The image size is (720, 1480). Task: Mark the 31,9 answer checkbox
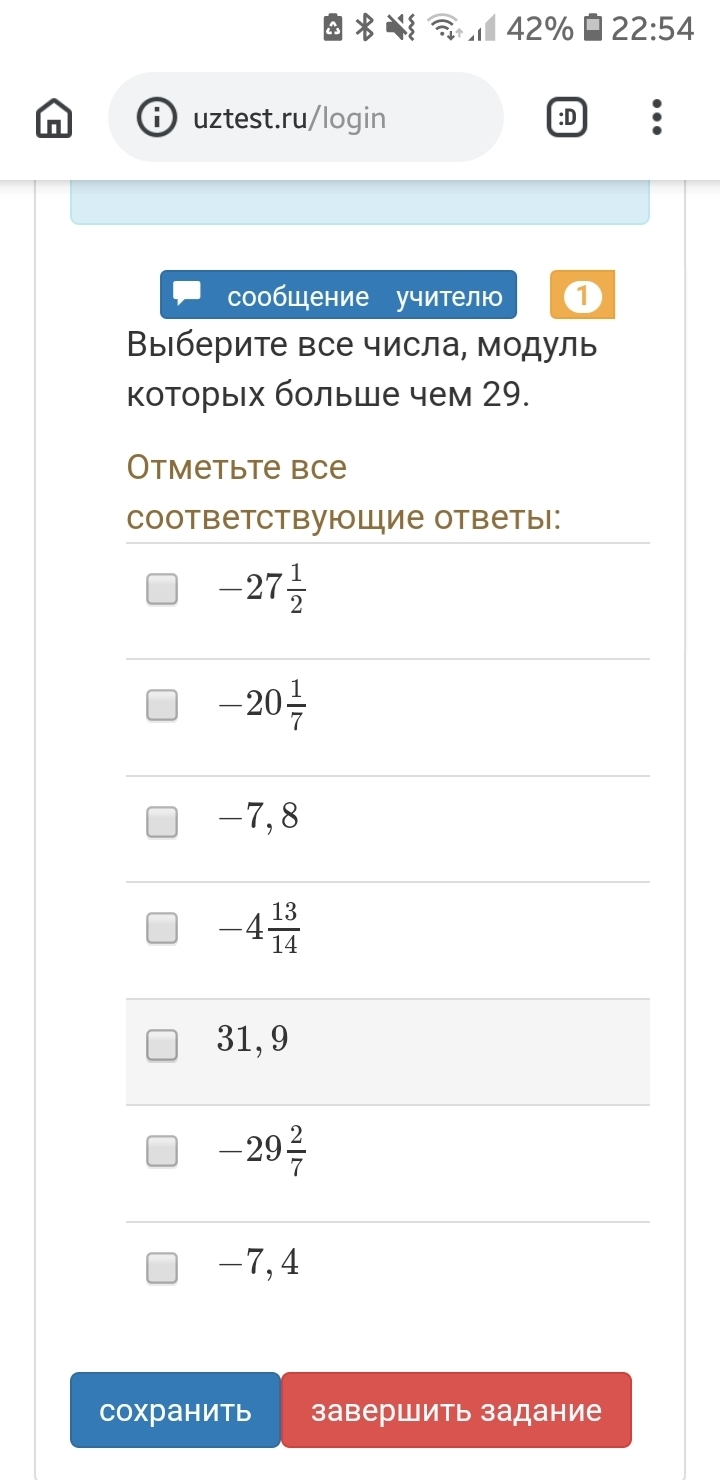tap(162, 1045)
